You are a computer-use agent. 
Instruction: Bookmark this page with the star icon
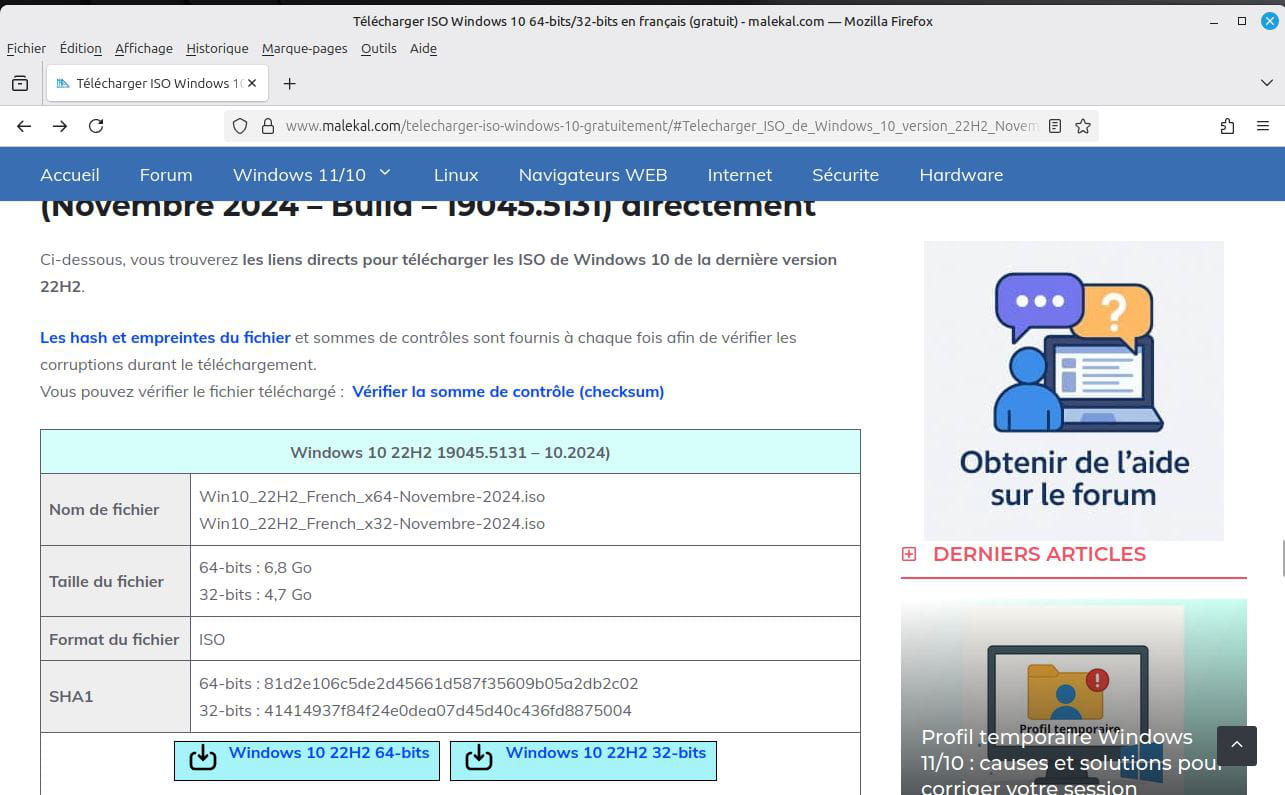tap(1082, 126)
